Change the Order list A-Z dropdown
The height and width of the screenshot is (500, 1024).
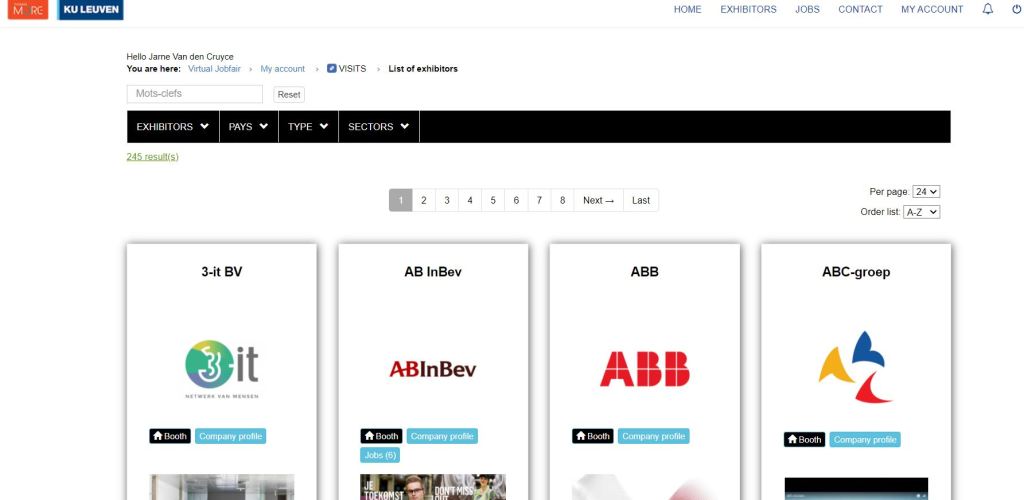click(921, 212)
